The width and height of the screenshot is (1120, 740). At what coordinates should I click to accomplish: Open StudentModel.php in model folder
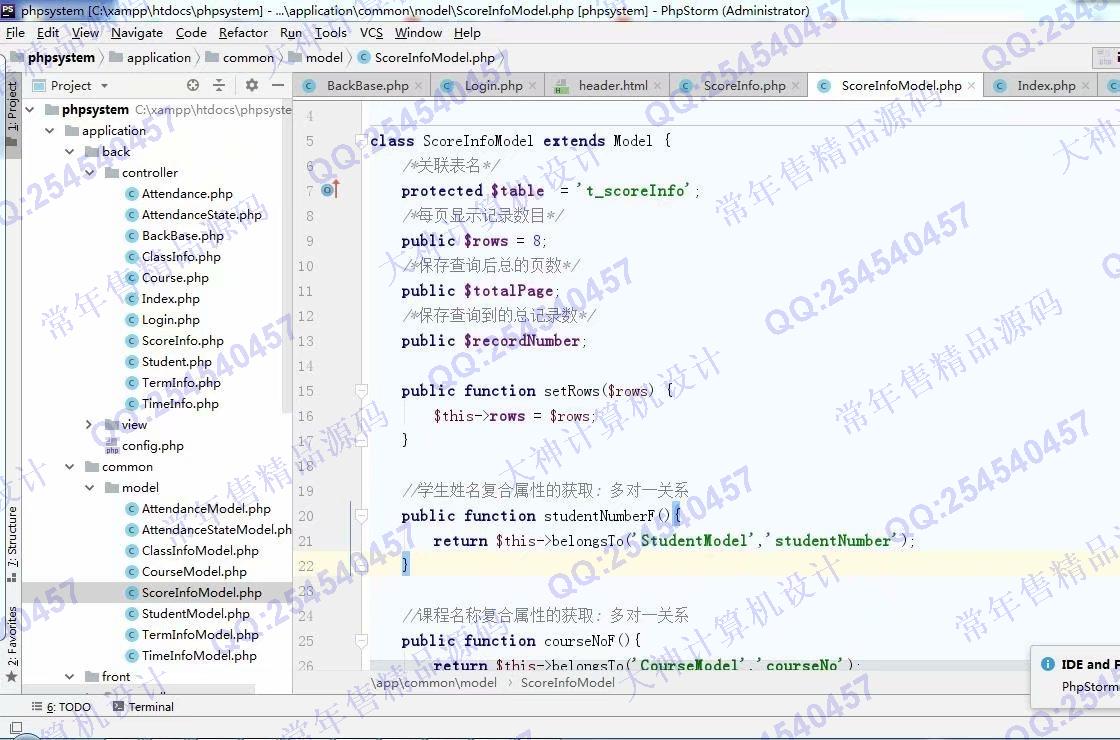coord(196,614)
